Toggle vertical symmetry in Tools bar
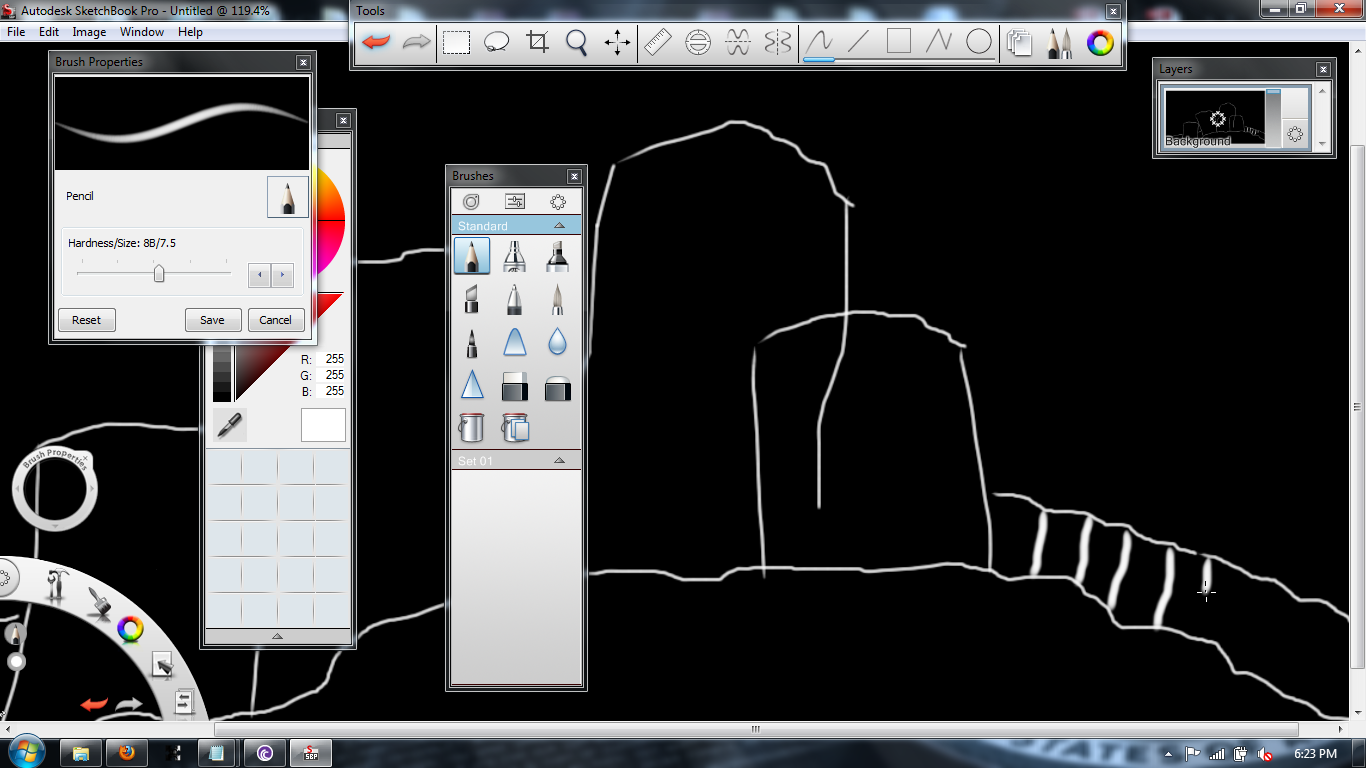This screenshot has height=768, width=1366. (x=778, y=43)
